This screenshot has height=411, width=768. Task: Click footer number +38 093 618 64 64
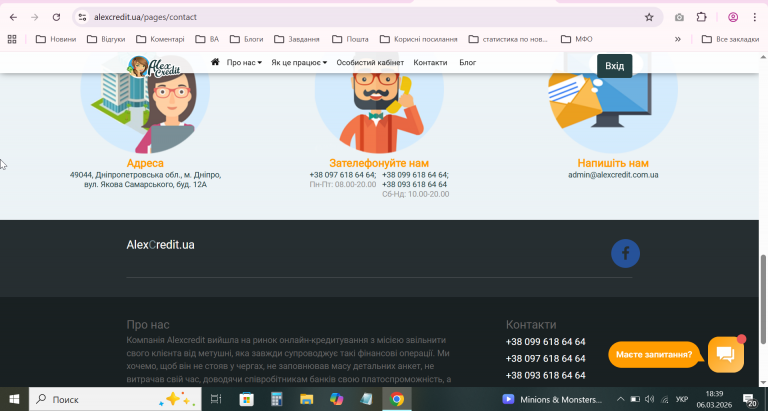(545, 375)
